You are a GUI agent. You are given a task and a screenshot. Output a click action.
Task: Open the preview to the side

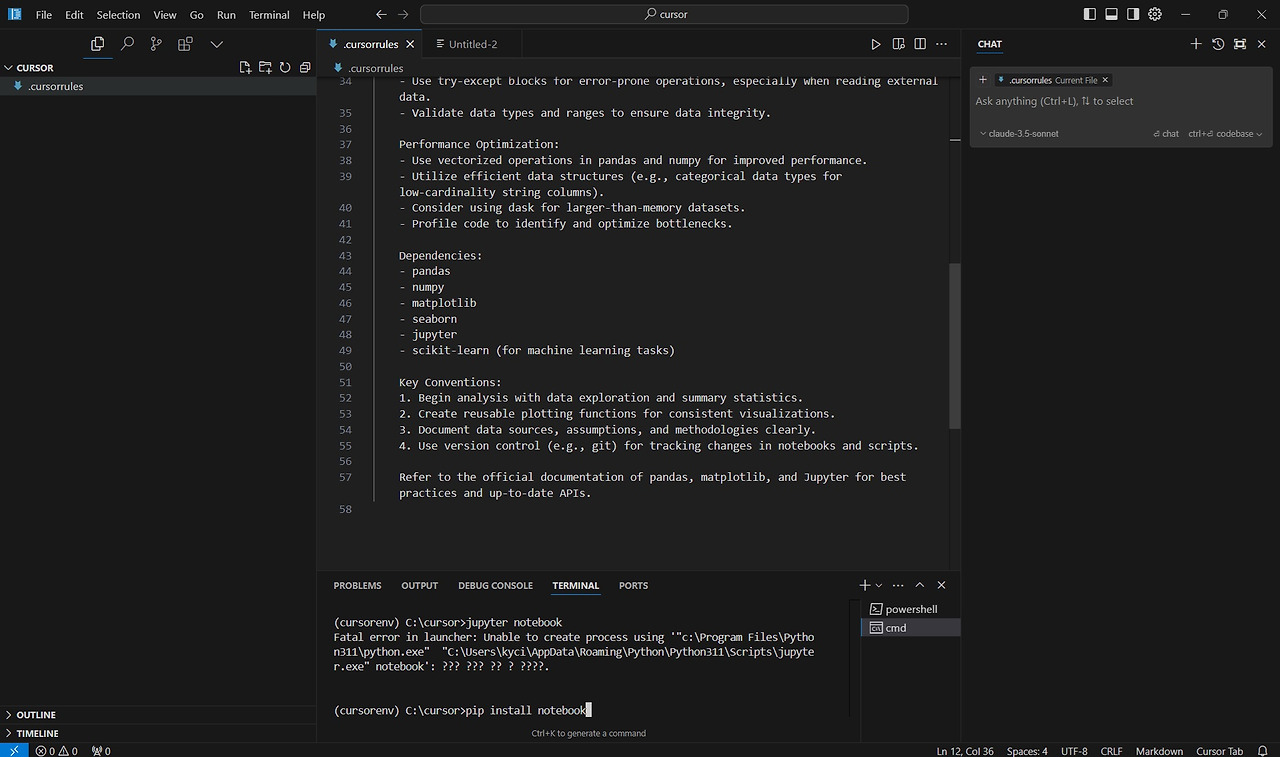coord(898,44)
